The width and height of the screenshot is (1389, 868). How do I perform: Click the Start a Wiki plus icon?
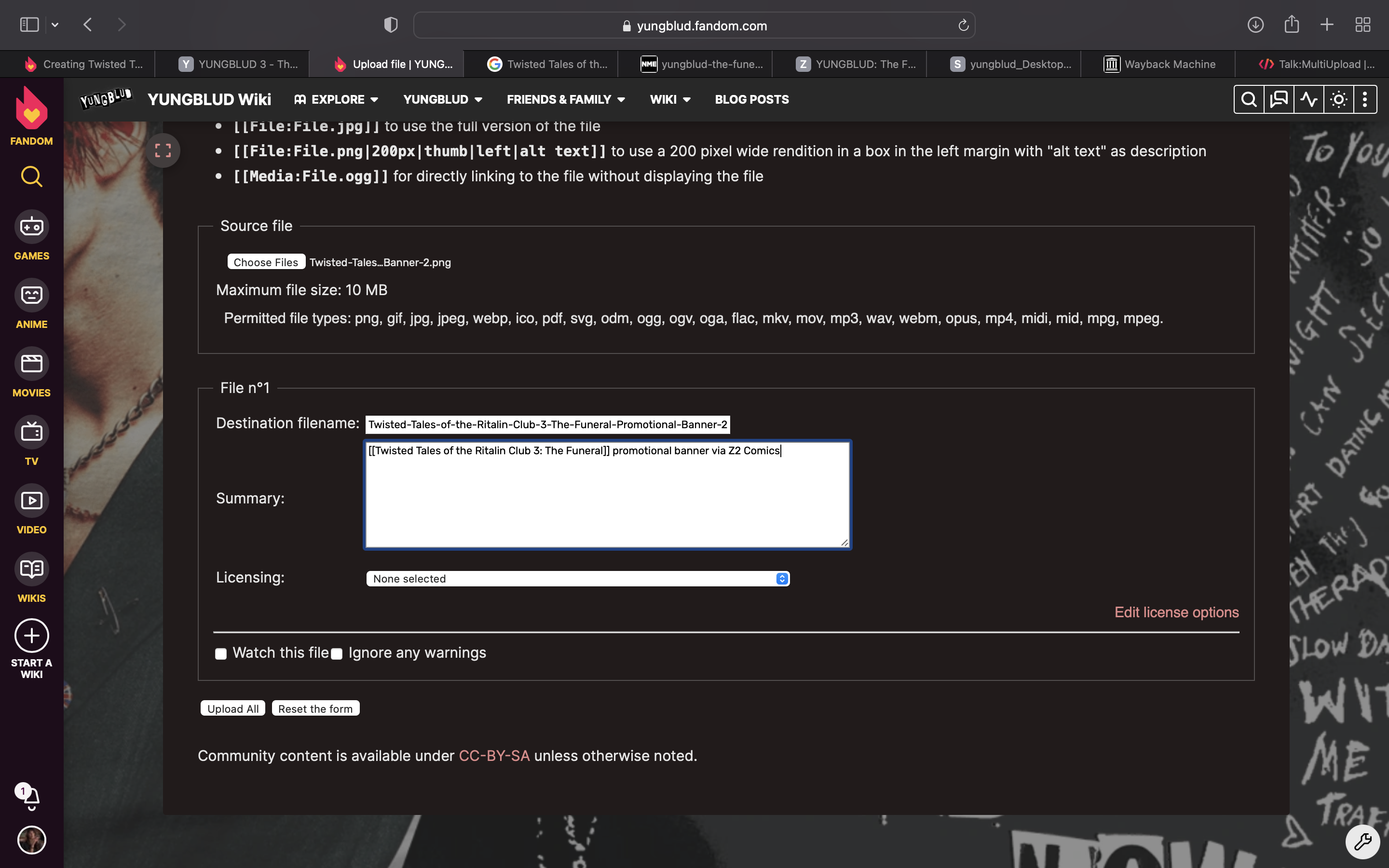[x=31, y=636]
